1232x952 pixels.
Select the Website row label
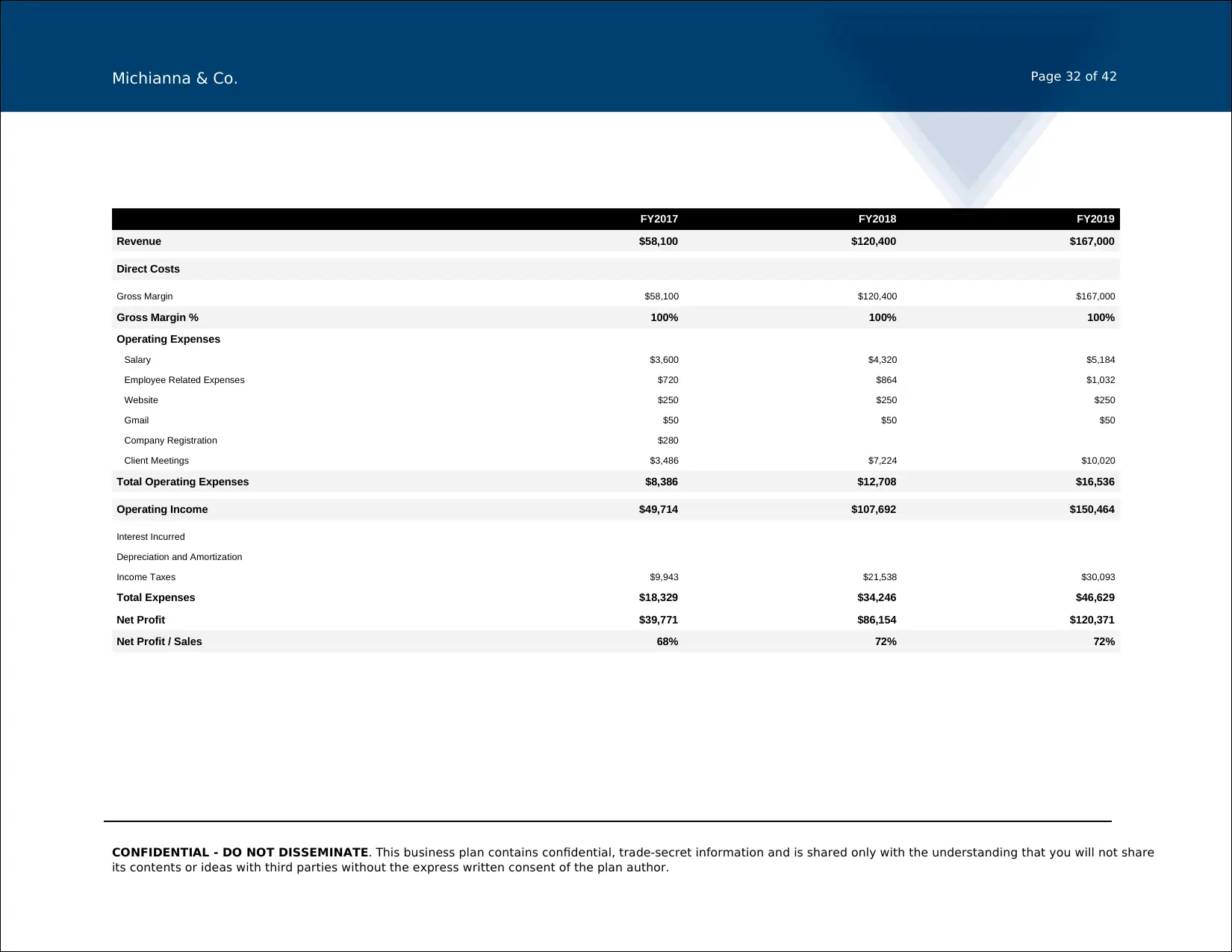[141, 400]
